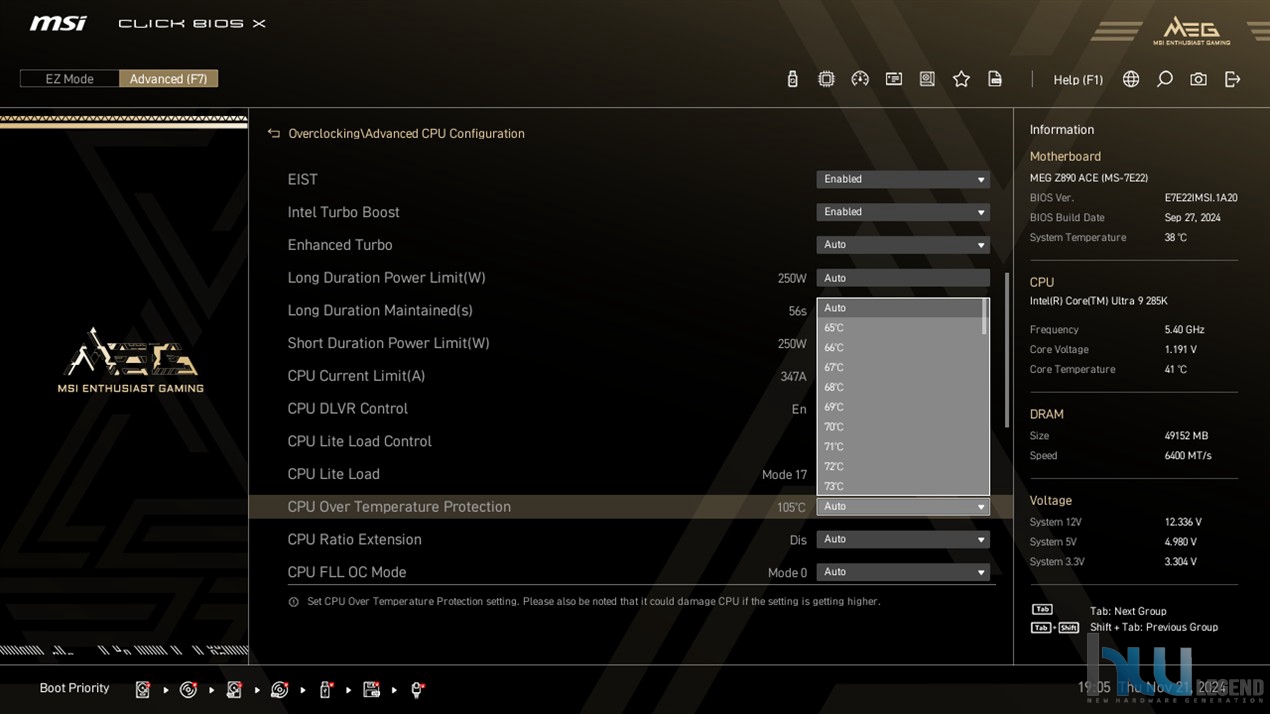Screen dimensions: 1270x714
Task: Open the Intel Turbo Boost dropdown
Action: point(903,212)
